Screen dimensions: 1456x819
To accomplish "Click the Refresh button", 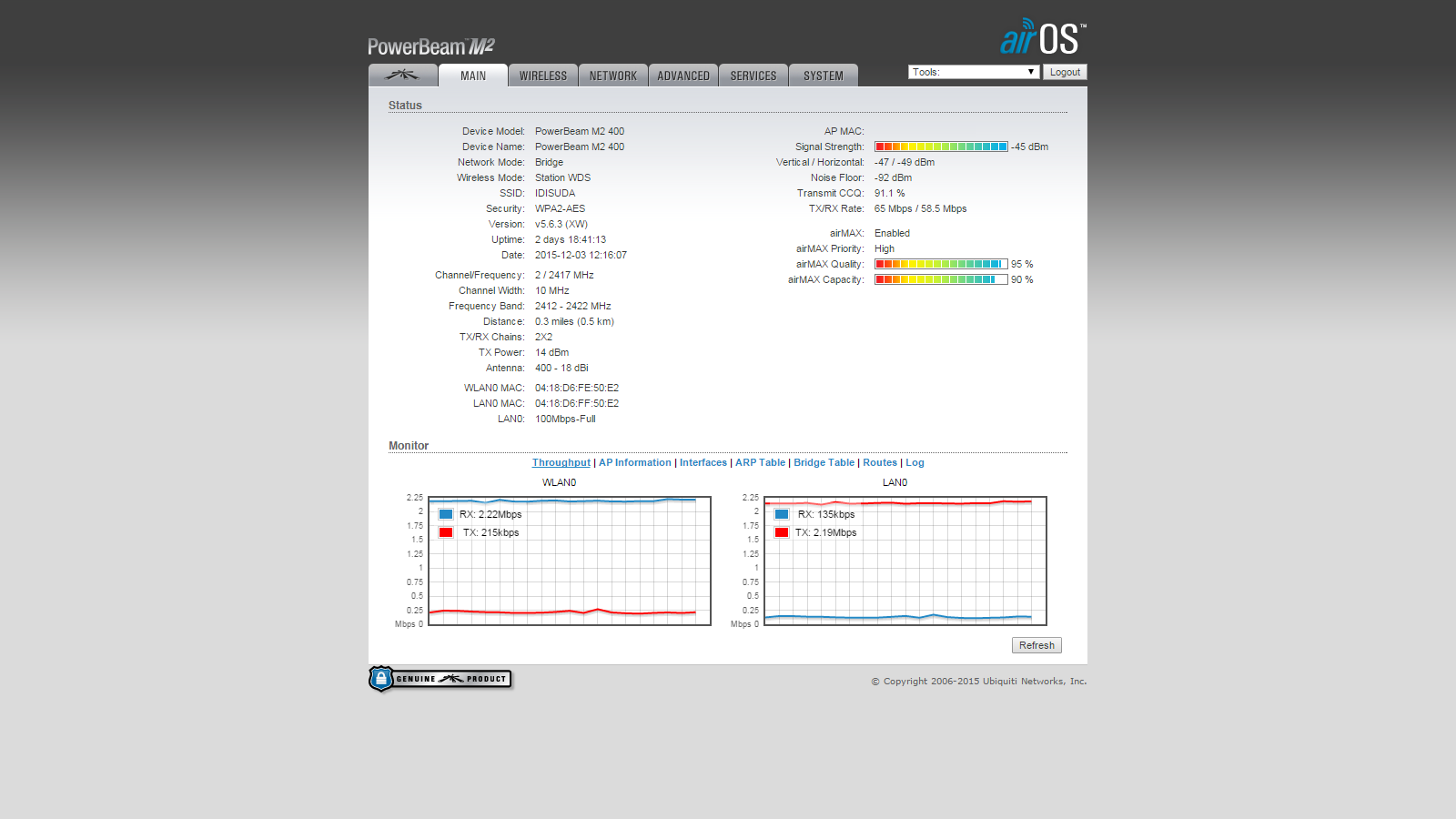I will pos(1036,645).
